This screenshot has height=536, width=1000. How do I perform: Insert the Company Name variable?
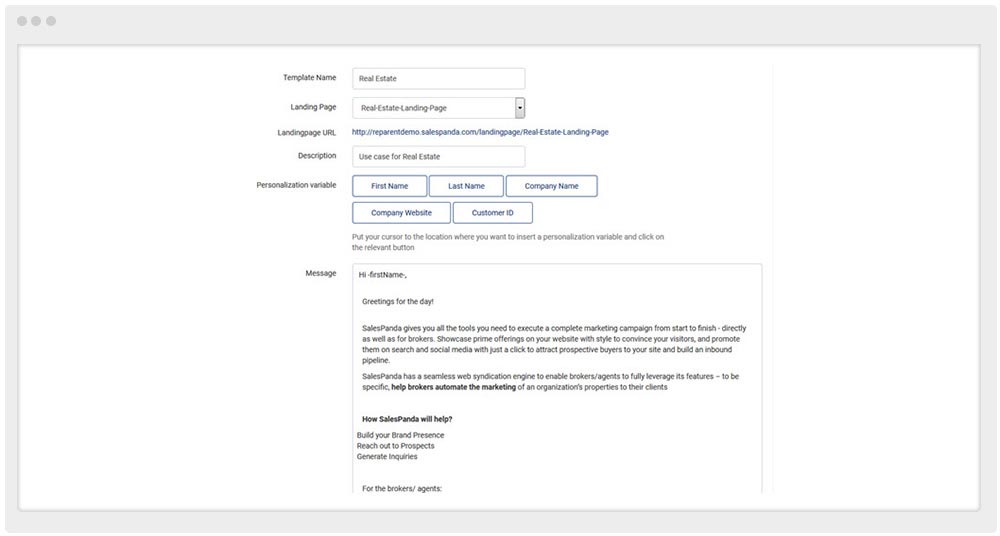[552, 186]
